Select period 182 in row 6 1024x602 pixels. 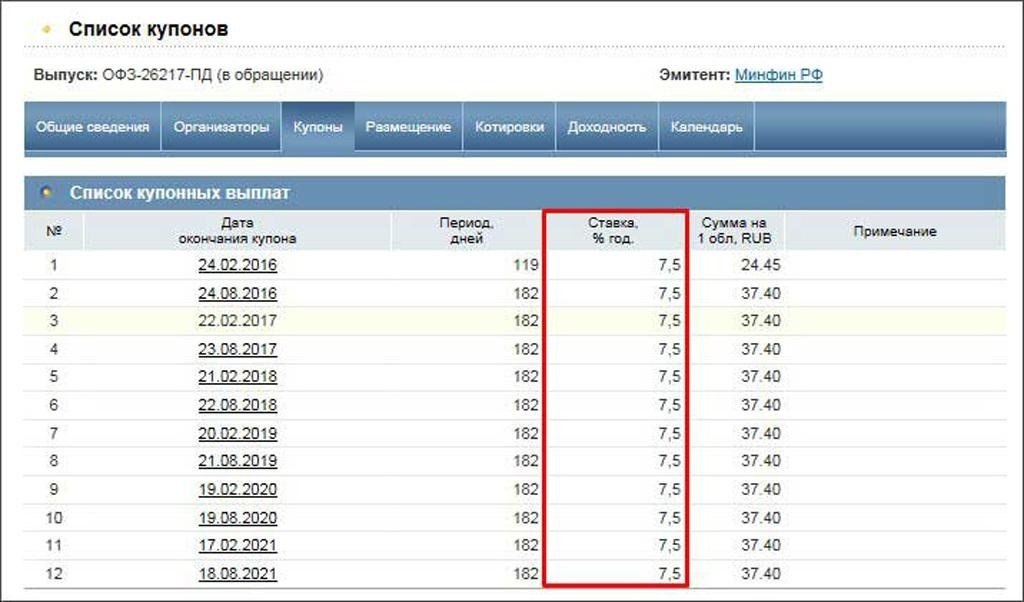(x=526, y=405)
